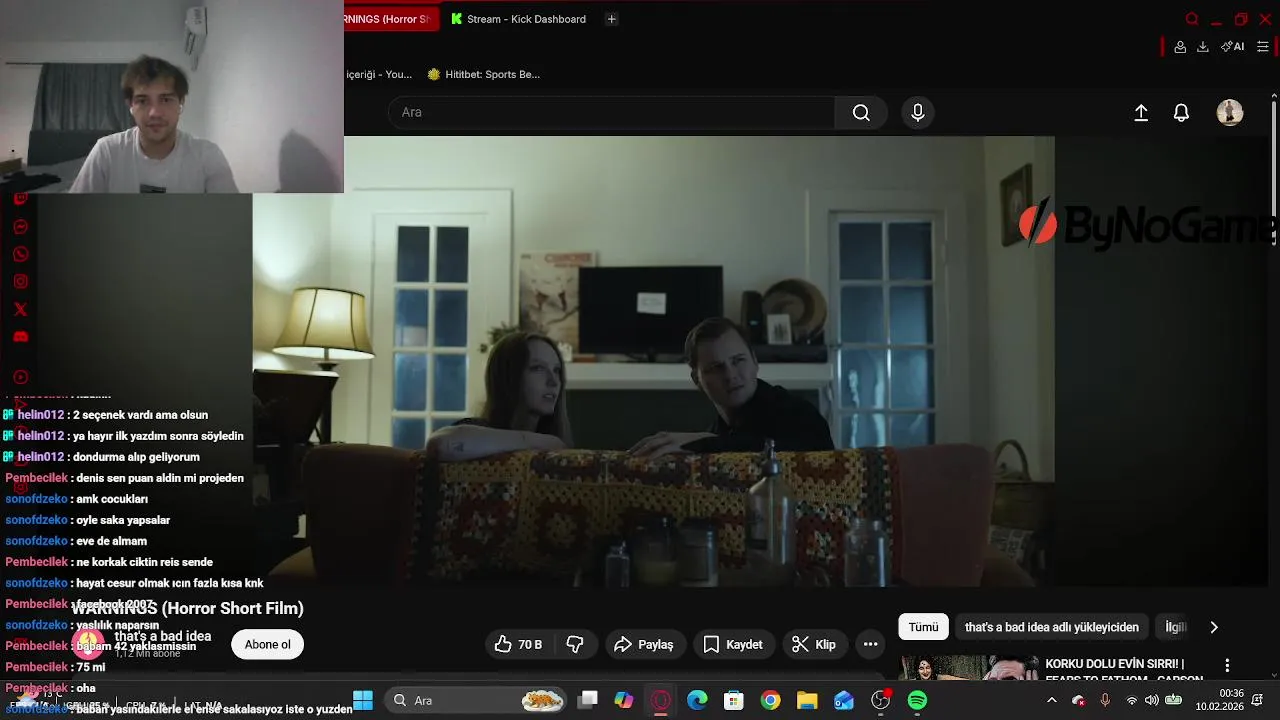Image resolution: width=1280 pixels, height=720 pixels.
Task: Open X (Twitter) in the browser sidebar
Action: point(20,309)
